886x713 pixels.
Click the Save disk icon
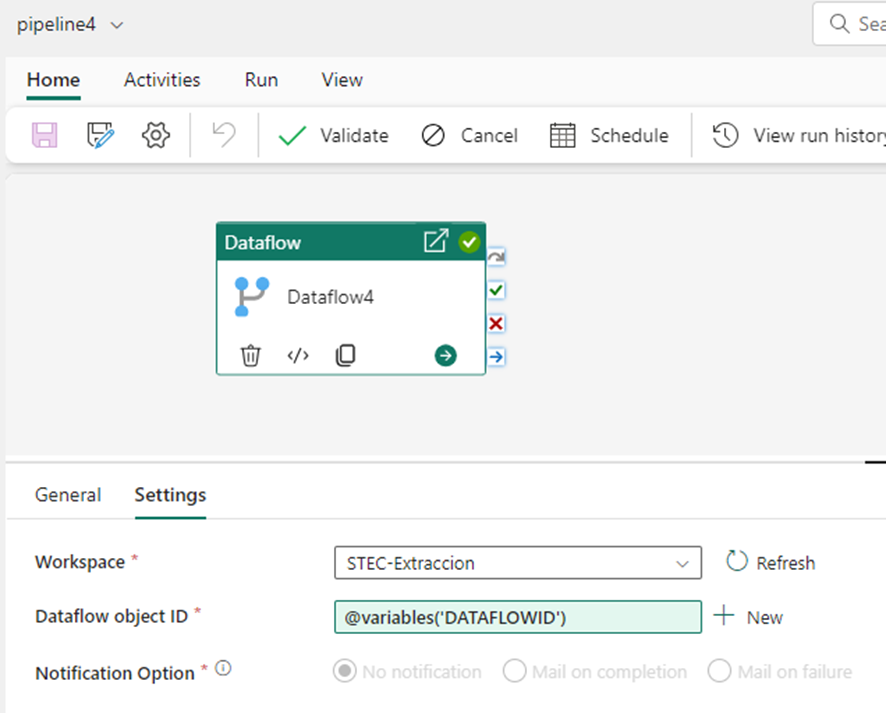(44, 136)
